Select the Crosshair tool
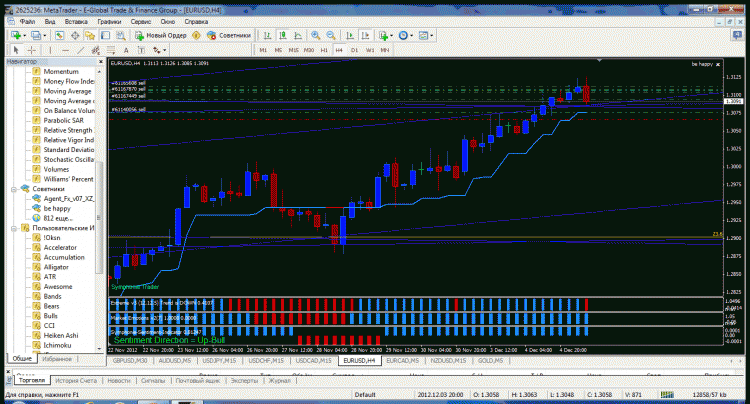Viewport: 750px width, 404px height. pos(32,50)
